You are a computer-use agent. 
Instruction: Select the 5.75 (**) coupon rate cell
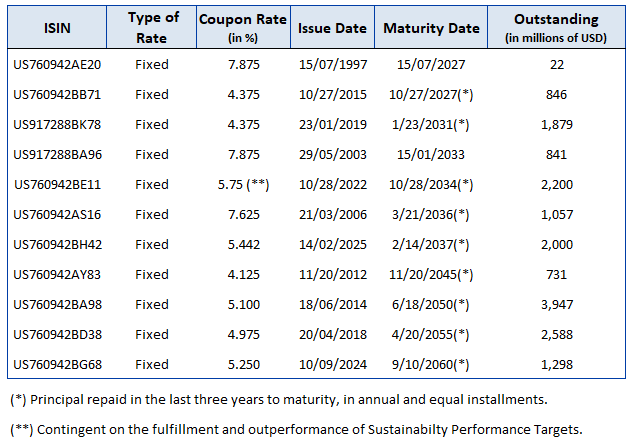[x=244, y=185]
